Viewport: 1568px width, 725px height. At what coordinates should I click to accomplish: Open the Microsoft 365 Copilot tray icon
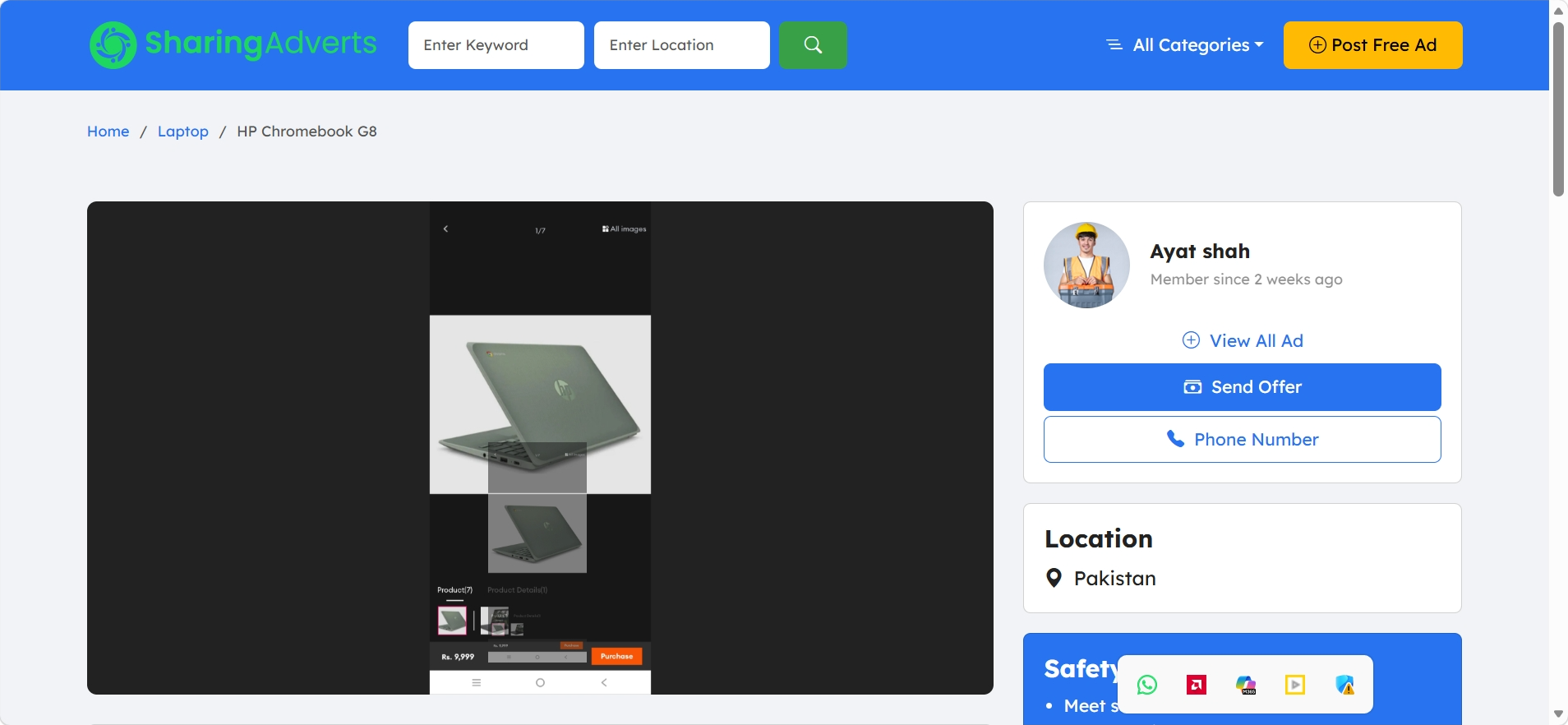pyautogui.click(x=1246, y=685)
